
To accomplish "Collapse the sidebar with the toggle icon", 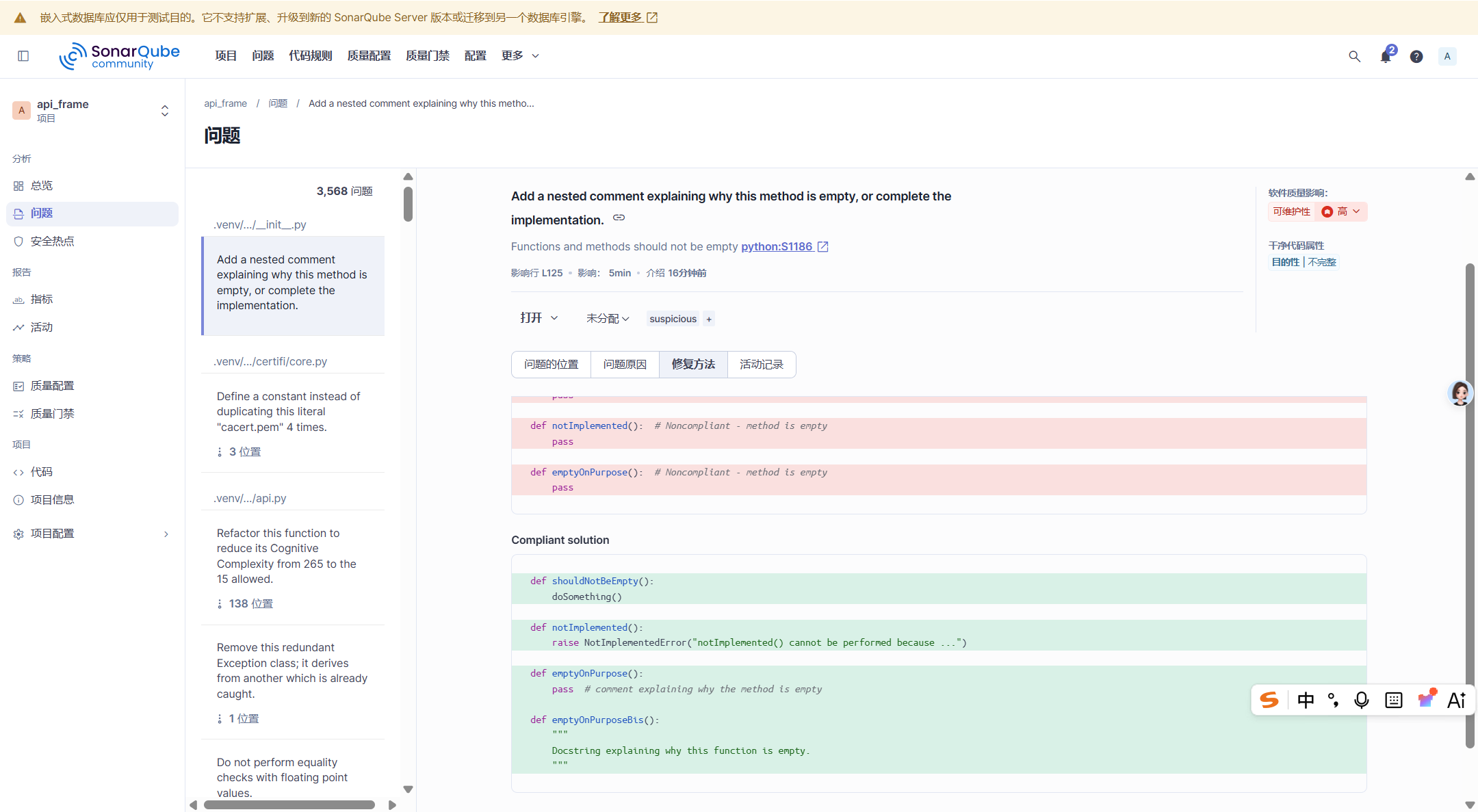I will pyautogui.click(x=23, y=56).
